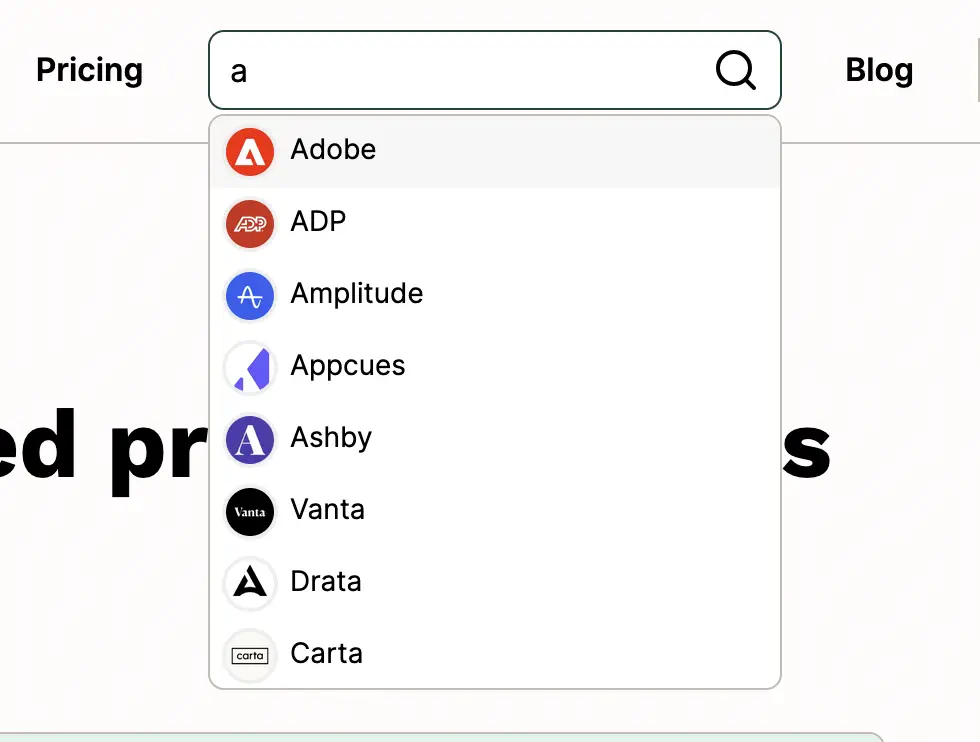This screenshot has height=742, width=980.
Task: Click the Drata logo icon
Action: click(x=250, y=584)
